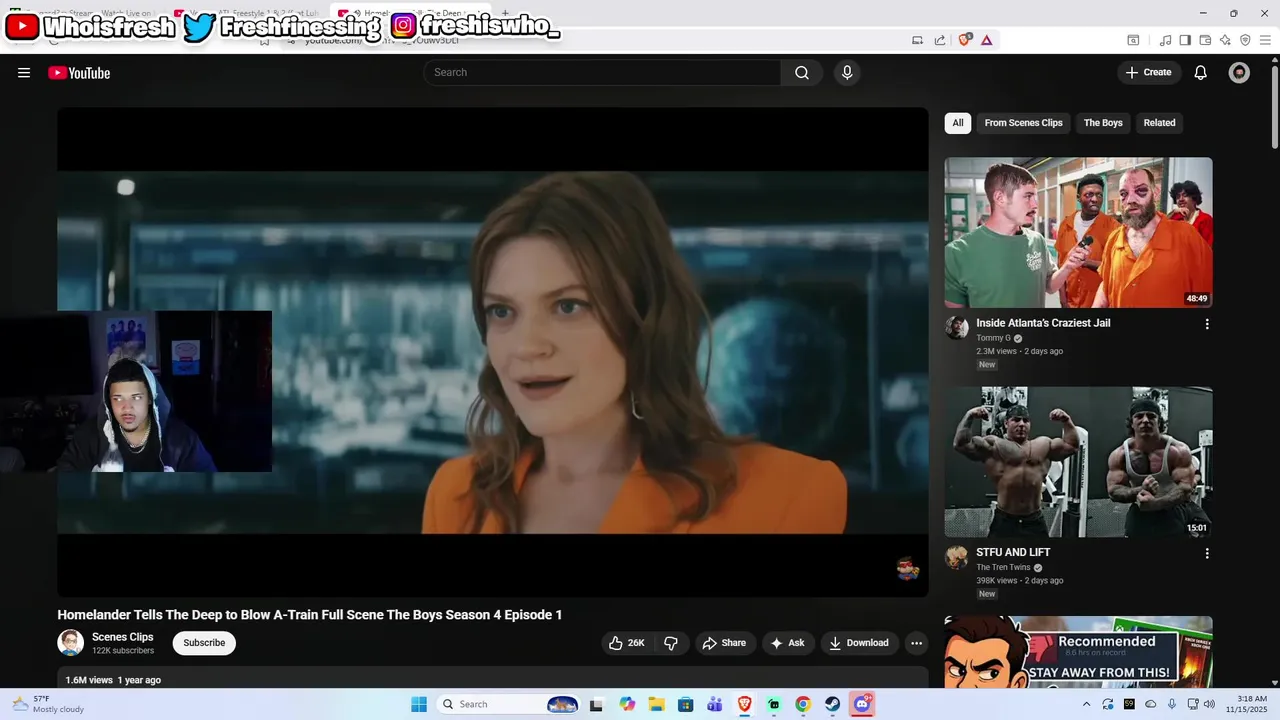Select the All filter chip
Viewport: 1280px width, 720px height.
tap(958, 123)
